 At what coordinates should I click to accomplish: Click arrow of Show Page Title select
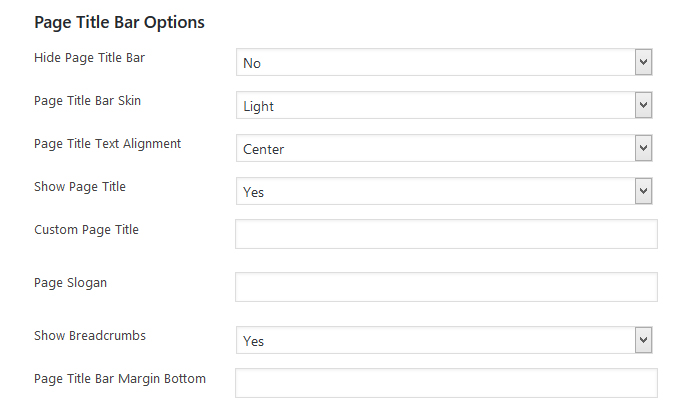(x=644, y=192)
